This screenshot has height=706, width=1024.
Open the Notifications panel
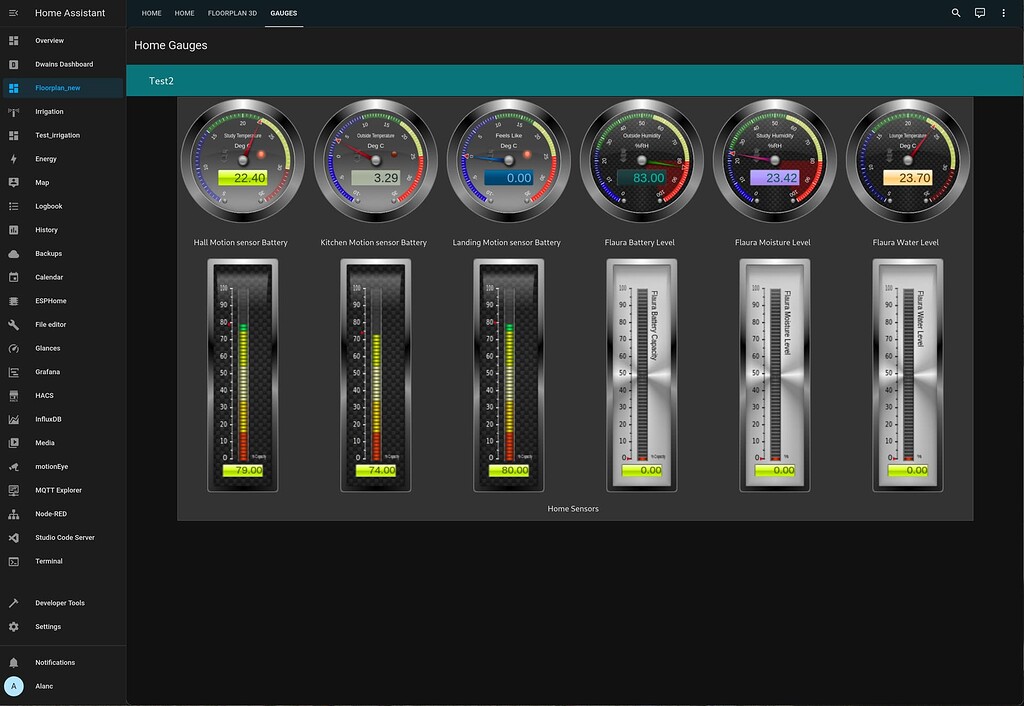(x=54, y=662)
